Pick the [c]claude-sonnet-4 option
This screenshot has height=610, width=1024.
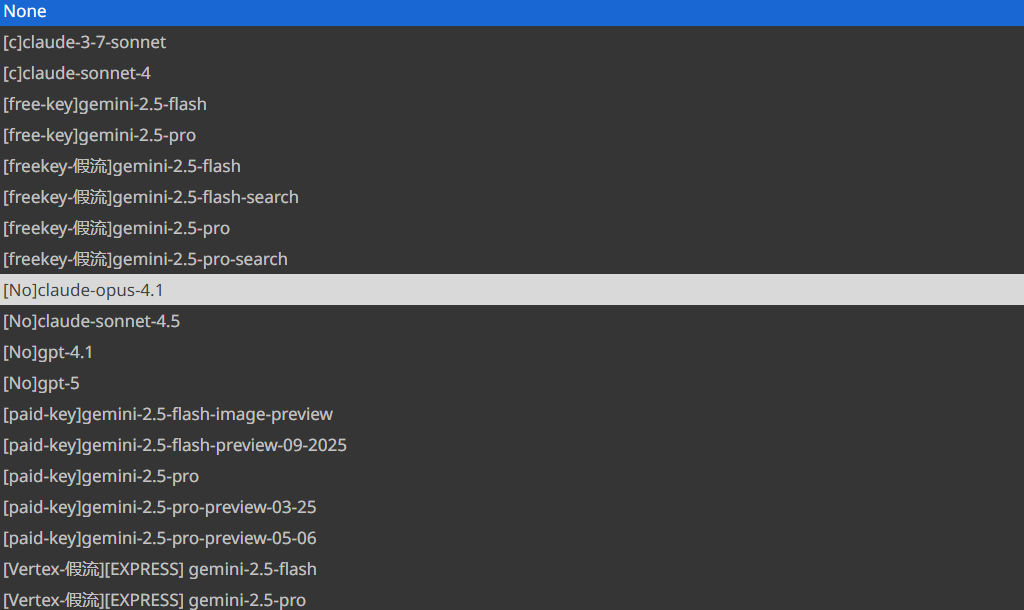tap(512, 73)
